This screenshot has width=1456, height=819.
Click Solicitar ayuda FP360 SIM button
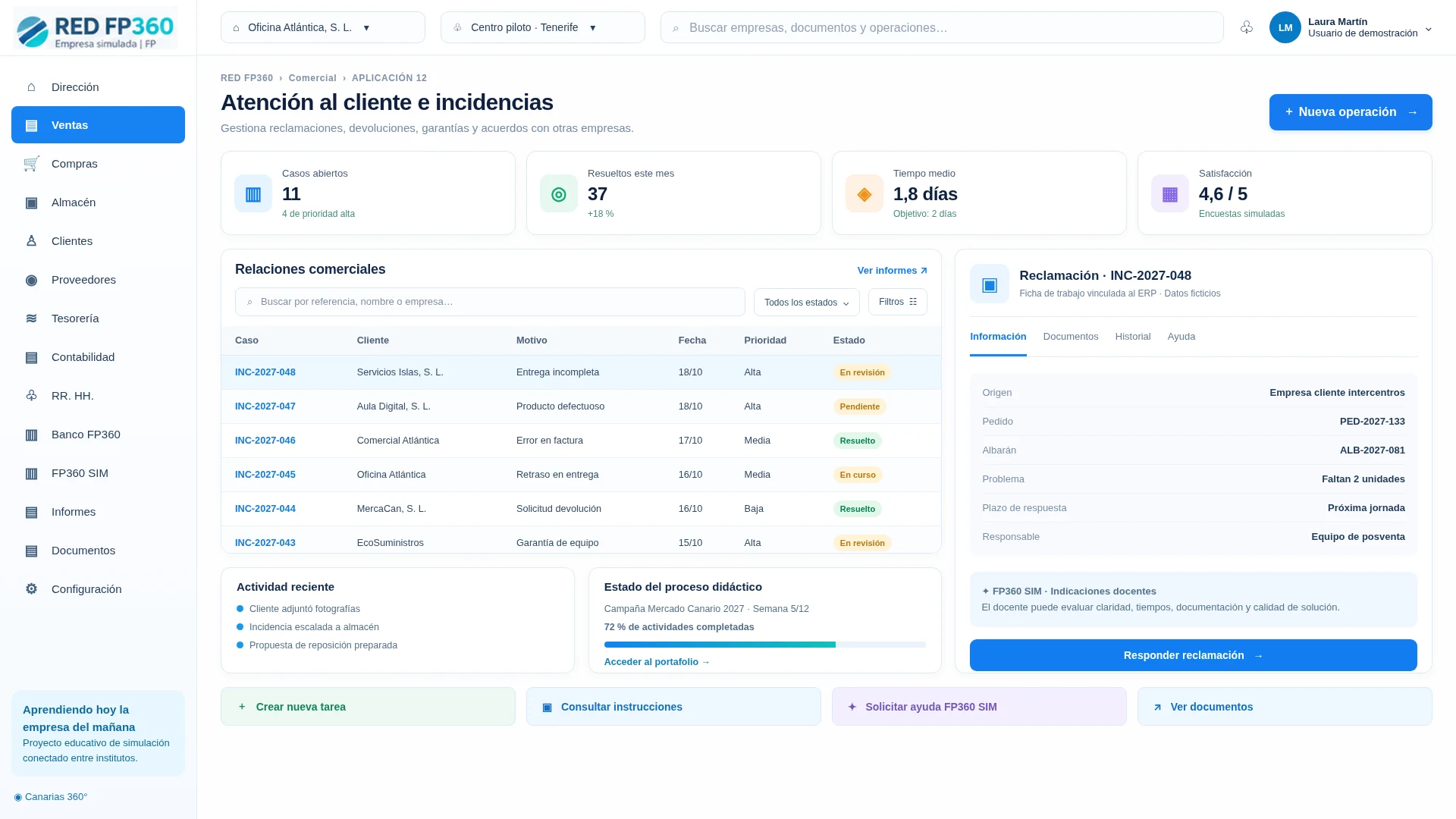[979, 707]
